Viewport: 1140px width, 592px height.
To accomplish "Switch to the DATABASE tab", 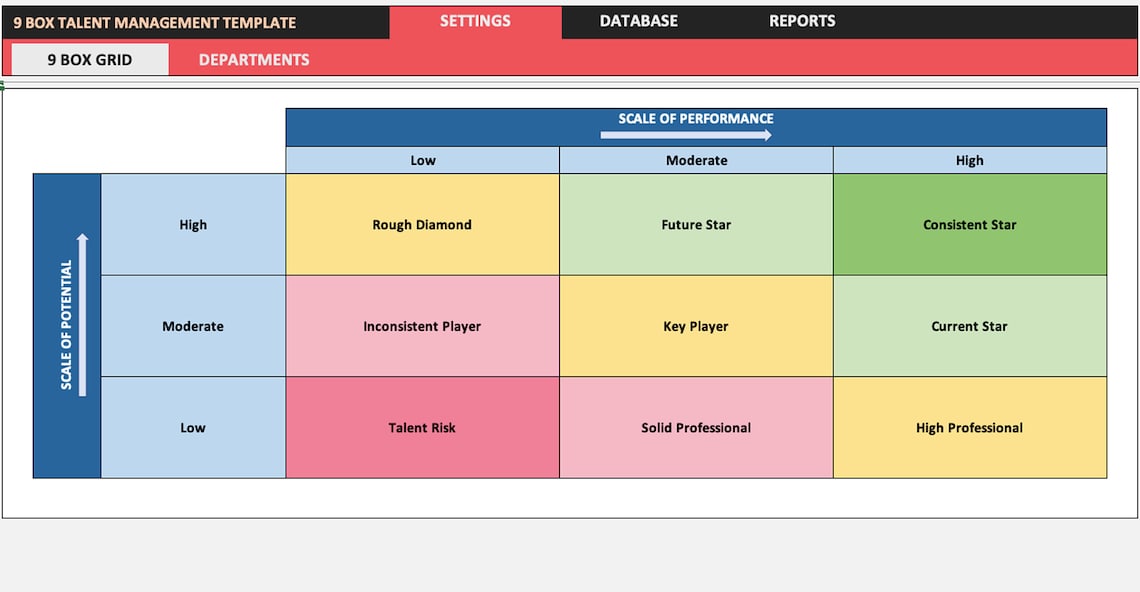I will coord(638,22).
